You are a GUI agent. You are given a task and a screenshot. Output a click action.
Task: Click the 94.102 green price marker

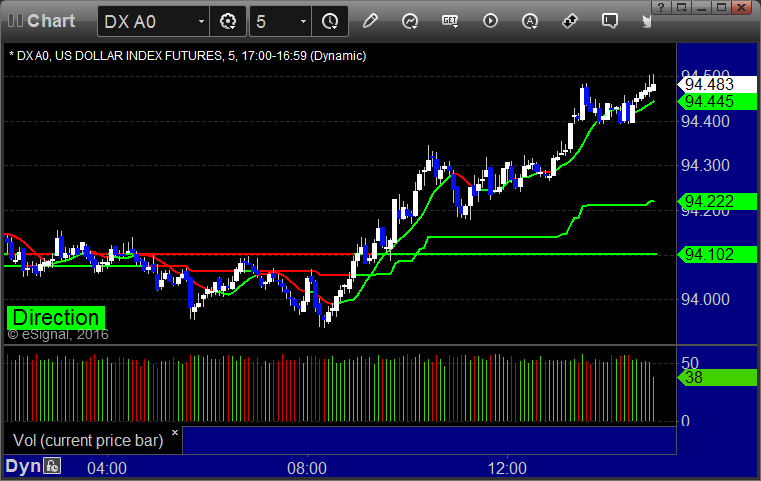pos(717,254)
